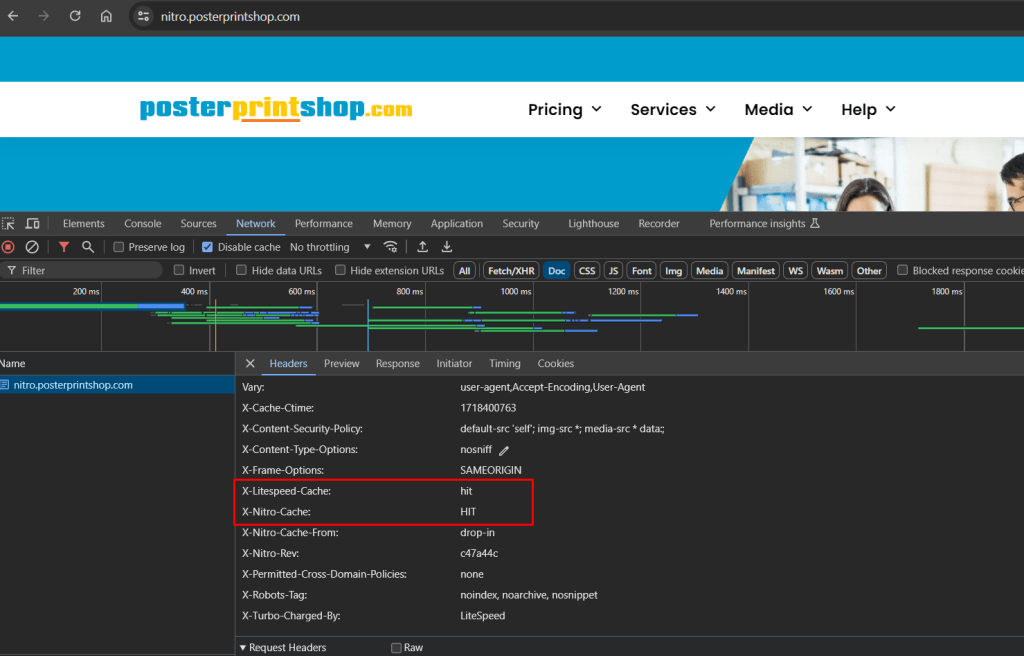This screenshot has width=1024, height=656.
Task: Enable the Preserve log checkbox
Action: click(x=119, y=247)
